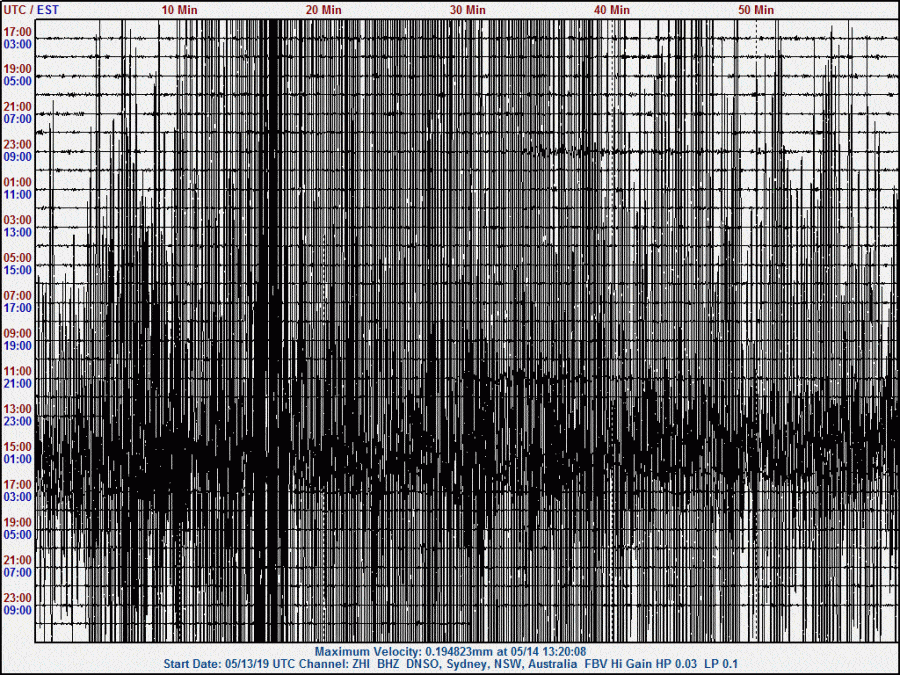Select the blue 23:00 EST row label
This screenshot has height=675, width=900.
point(18,421)
